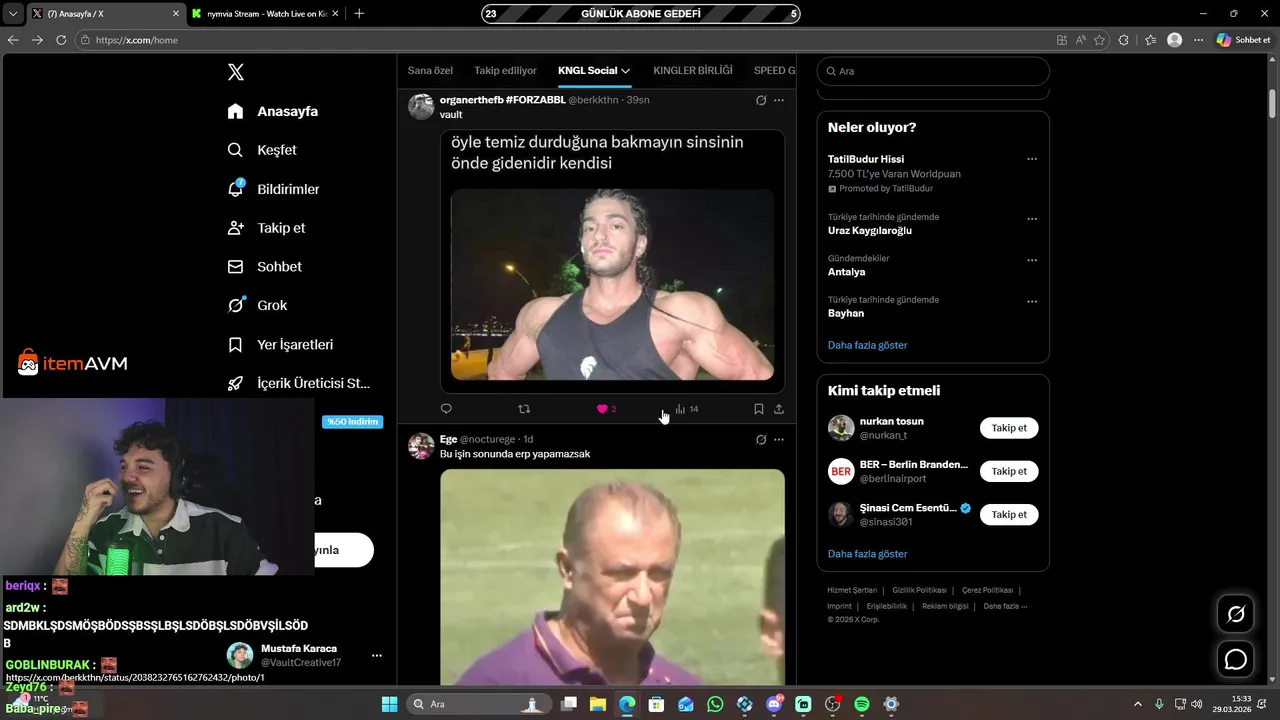Show hidden system tray icons
The image size is (1280, 720).
[x=1137, y=704]
